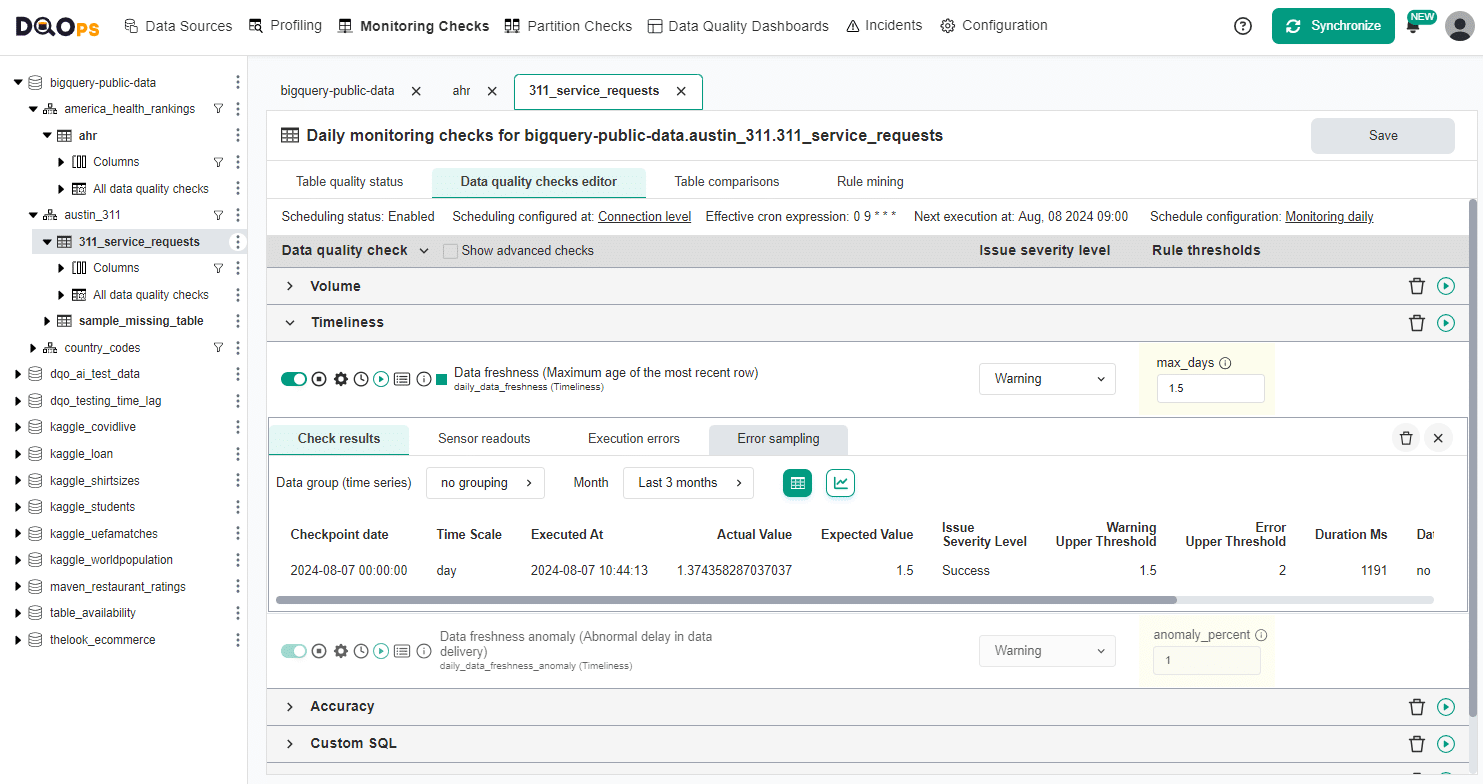Open severity dropdown for Data freshness anomaly

pyautogui.click(x=1047, y=651)
